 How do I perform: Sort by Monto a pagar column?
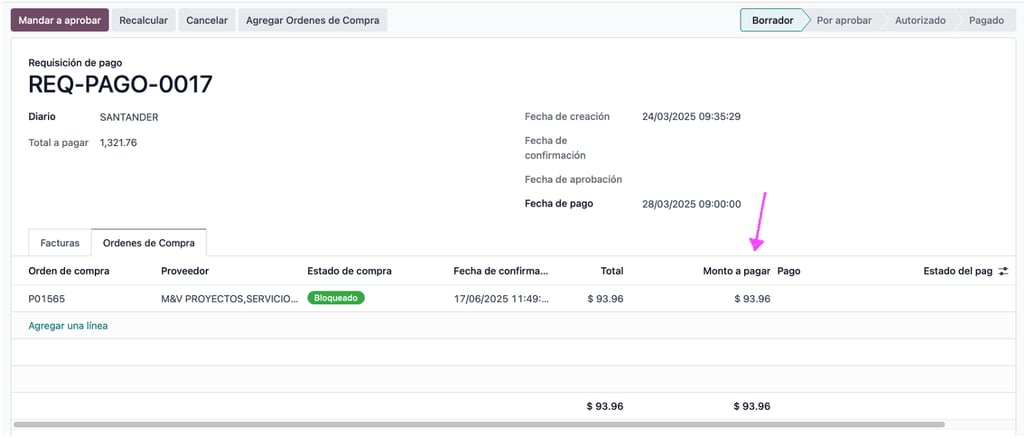pyautogui.click(x=737, y=271)
